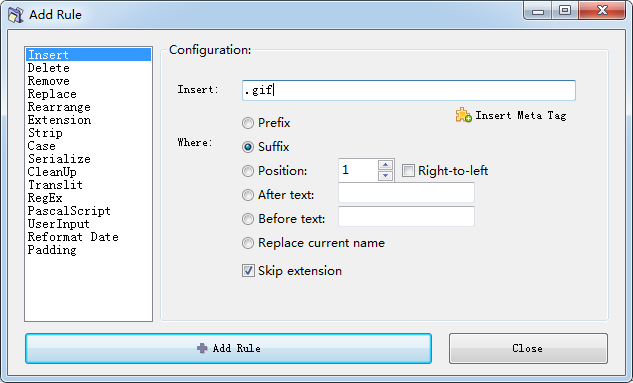Click the Insert Meta Tag puzzle icon
This screenshot has width=633, height=383.
coord(463,115)
